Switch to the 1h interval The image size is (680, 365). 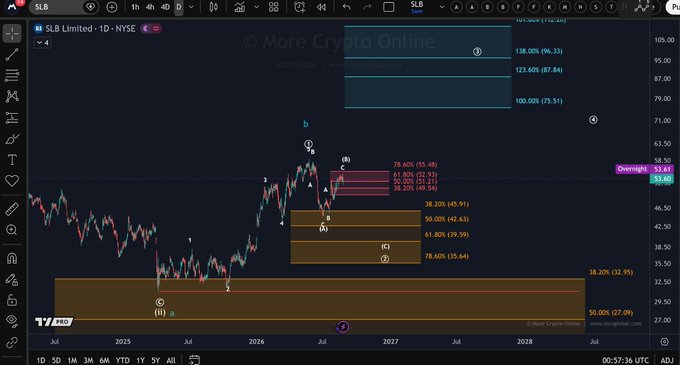pos(135,7)
